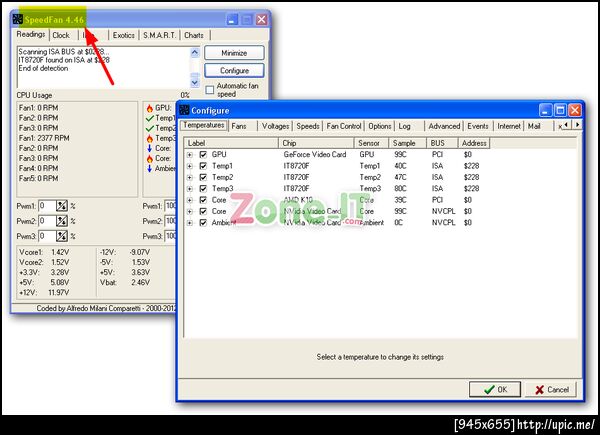The height and width of the screenshot is (435, 600).
Task: Click the Minimize button in SpeedFan
Action: pos(234,53)
